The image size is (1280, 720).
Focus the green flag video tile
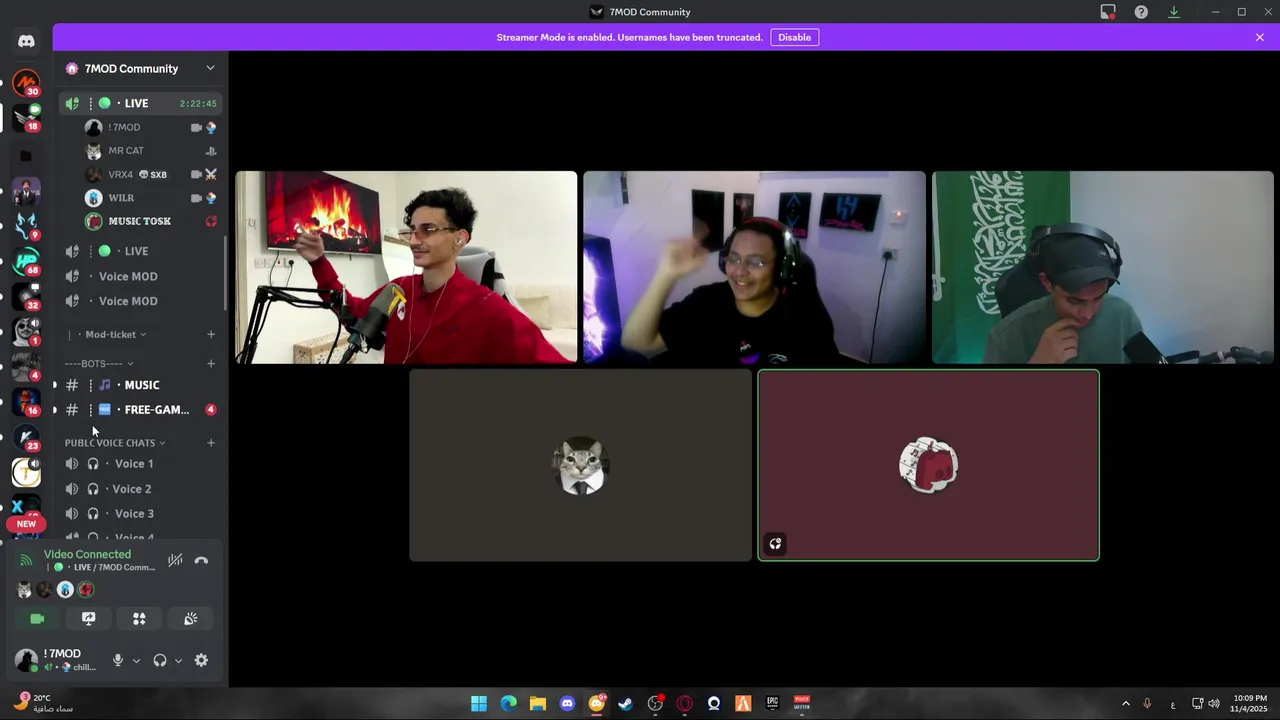1103,267
